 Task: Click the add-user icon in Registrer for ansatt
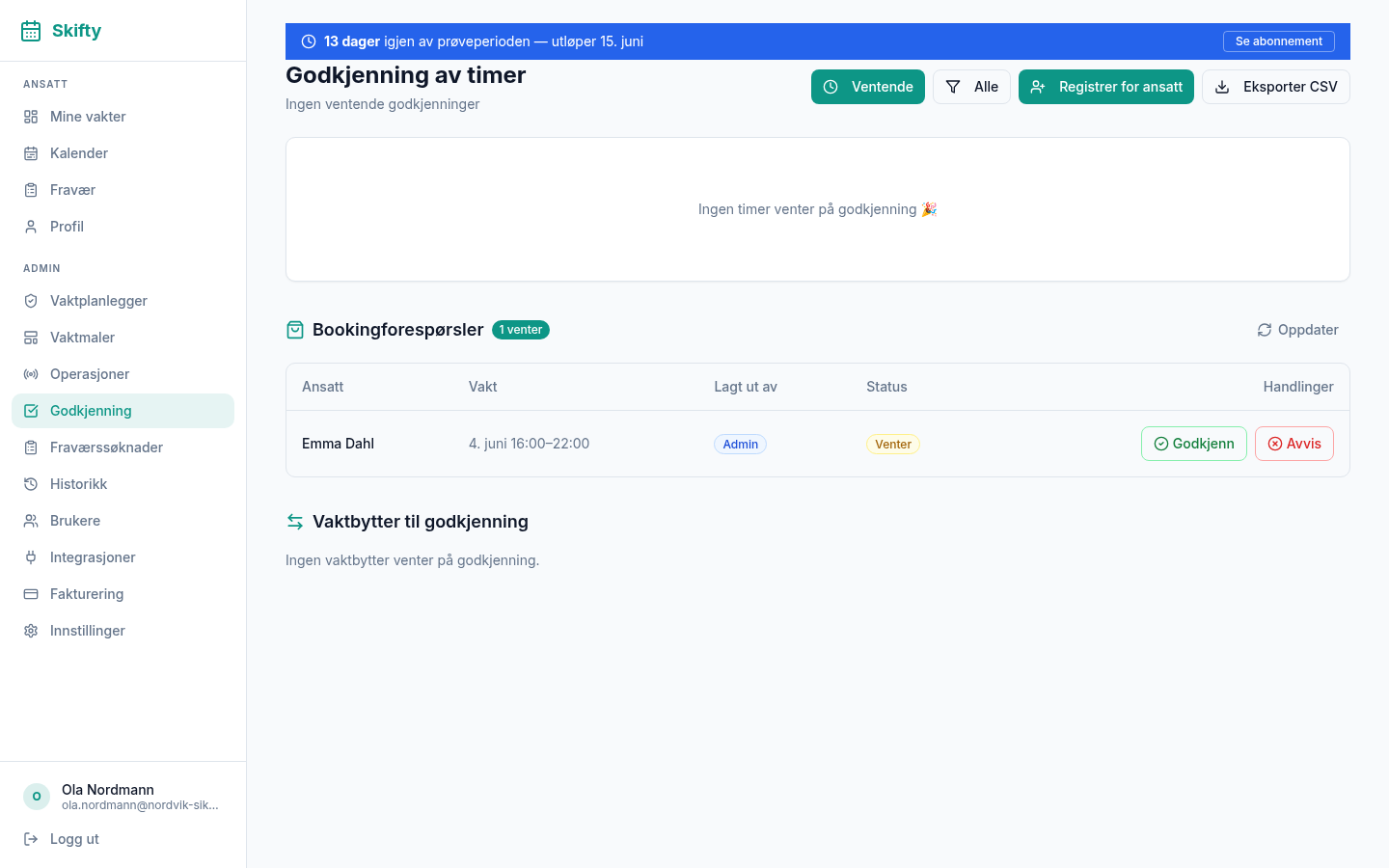tap(1038, 87)
